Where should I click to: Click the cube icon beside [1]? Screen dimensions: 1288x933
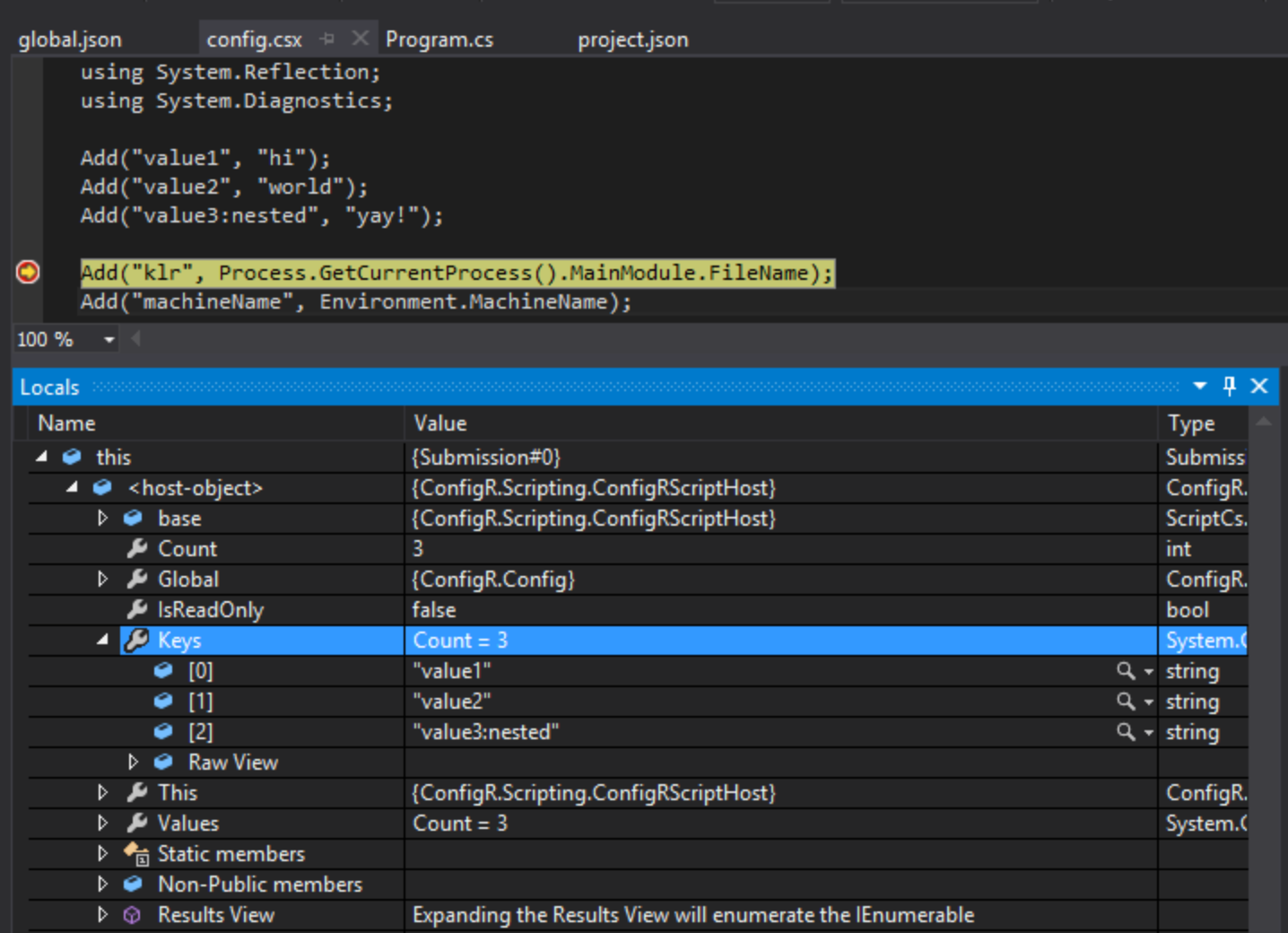[x=163, y=701]
